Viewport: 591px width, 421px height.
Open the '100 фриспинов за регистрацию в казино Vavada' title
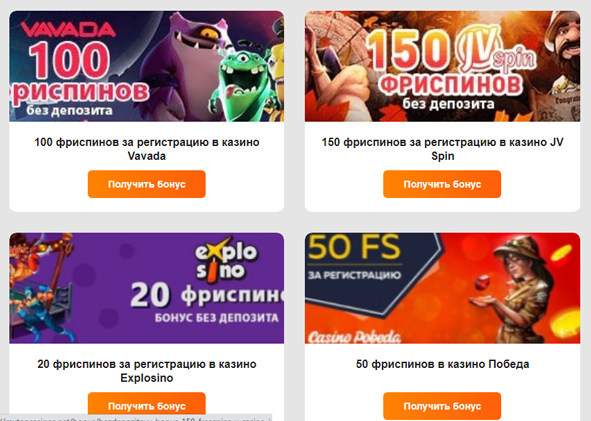click(147, 149)
